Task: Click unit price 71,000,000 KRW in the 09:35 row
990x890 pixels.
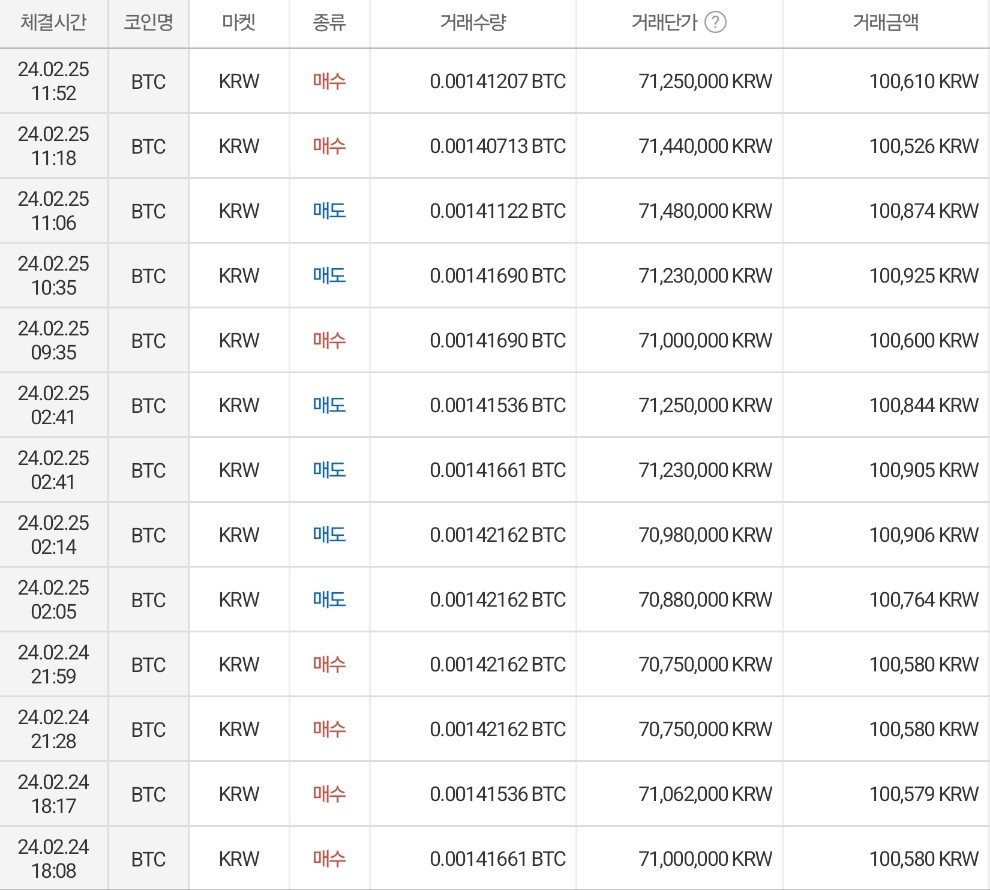Action: click(705, 341)
